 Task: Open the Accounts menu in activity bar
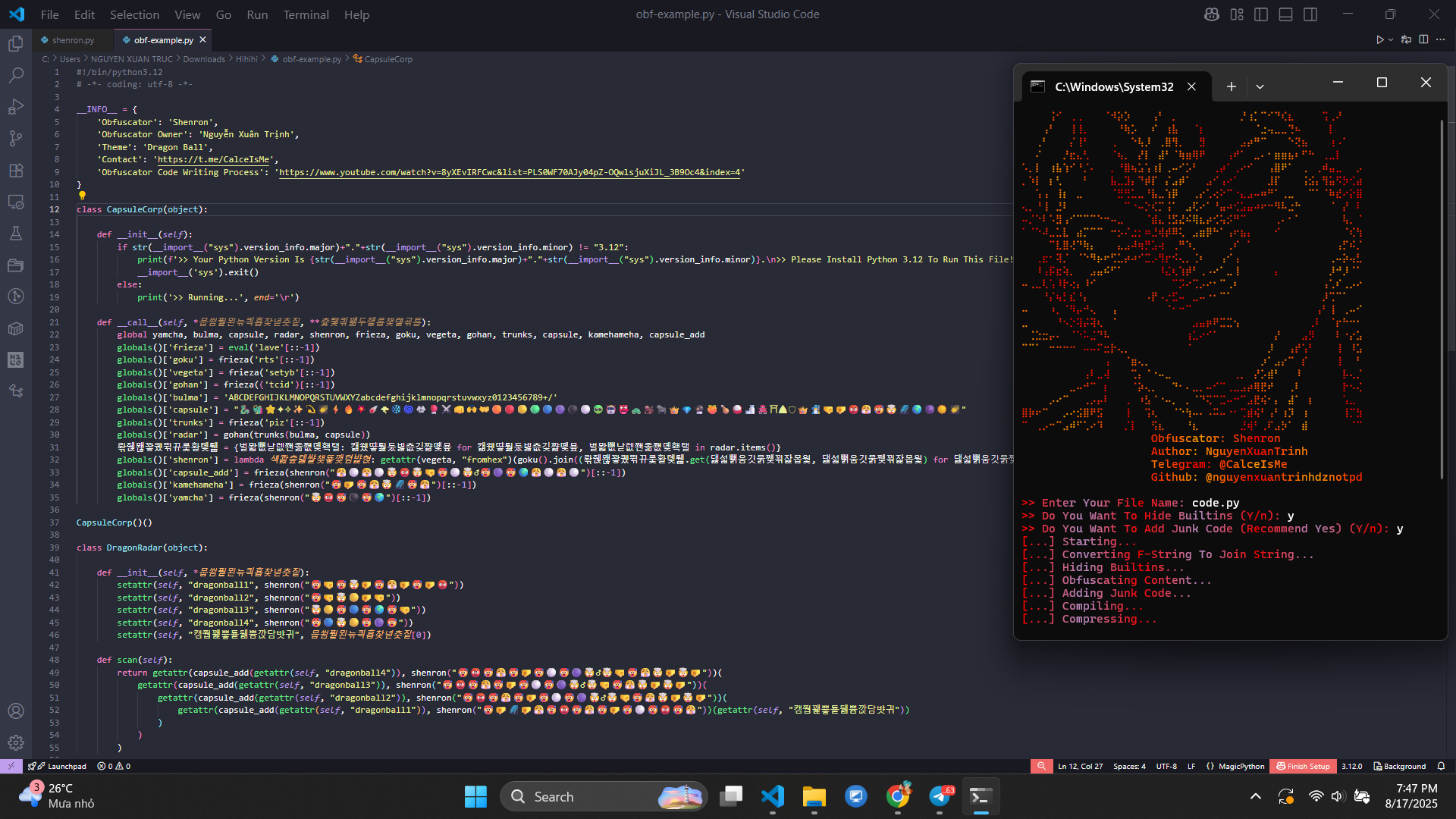click(x=16, y=711)
